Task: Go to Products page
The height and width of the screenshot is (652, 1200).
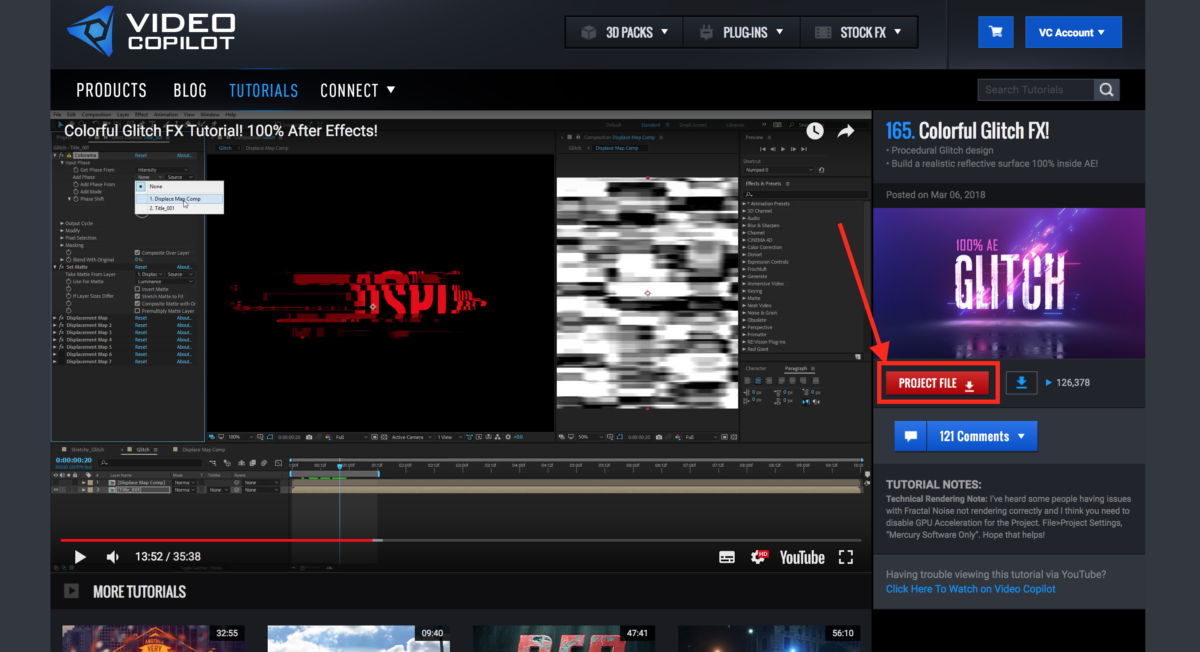Action: point(112,90)
